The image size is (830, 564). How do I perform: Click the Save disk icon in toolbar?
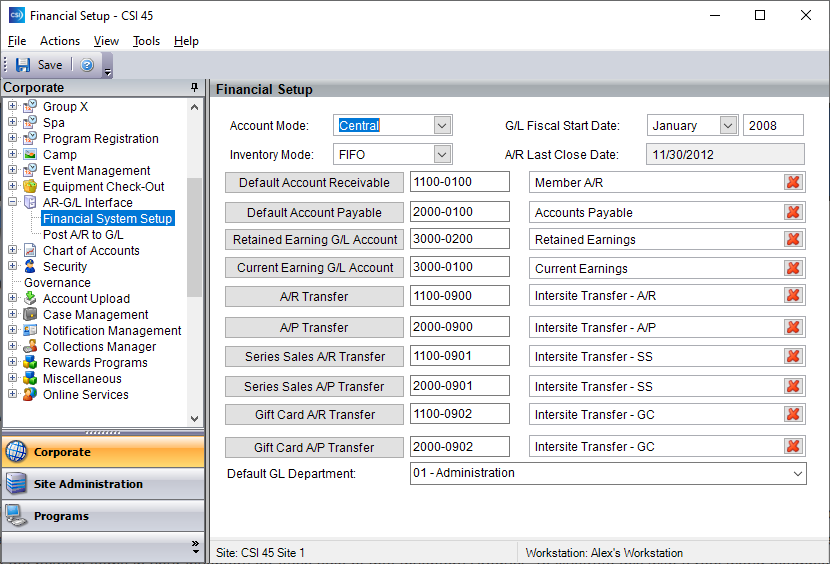[23, 65]
